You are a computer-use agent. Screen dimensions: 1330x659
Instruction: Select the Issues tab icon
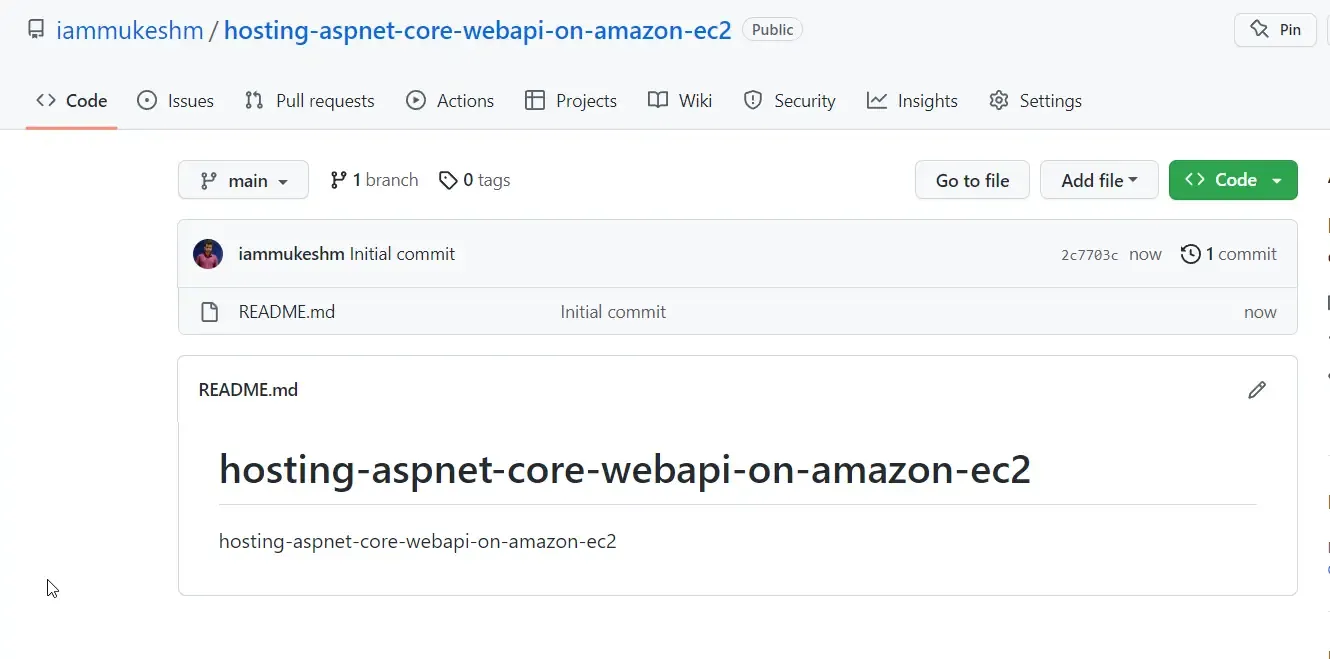pyautogui.click(x=148, y=100)
